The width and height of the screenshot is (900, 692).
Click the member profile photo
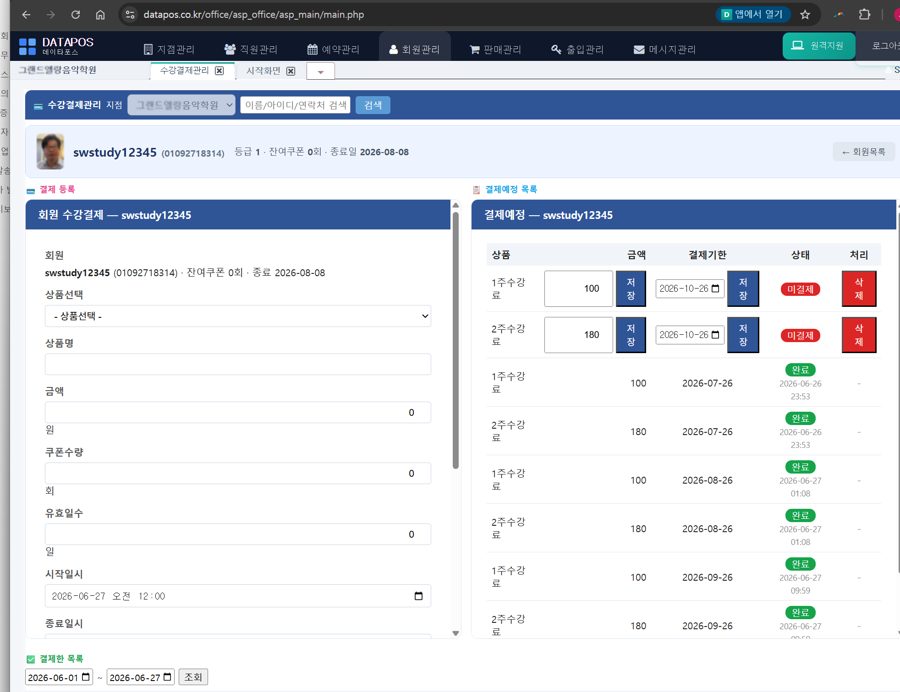click(x=50, y=151)
